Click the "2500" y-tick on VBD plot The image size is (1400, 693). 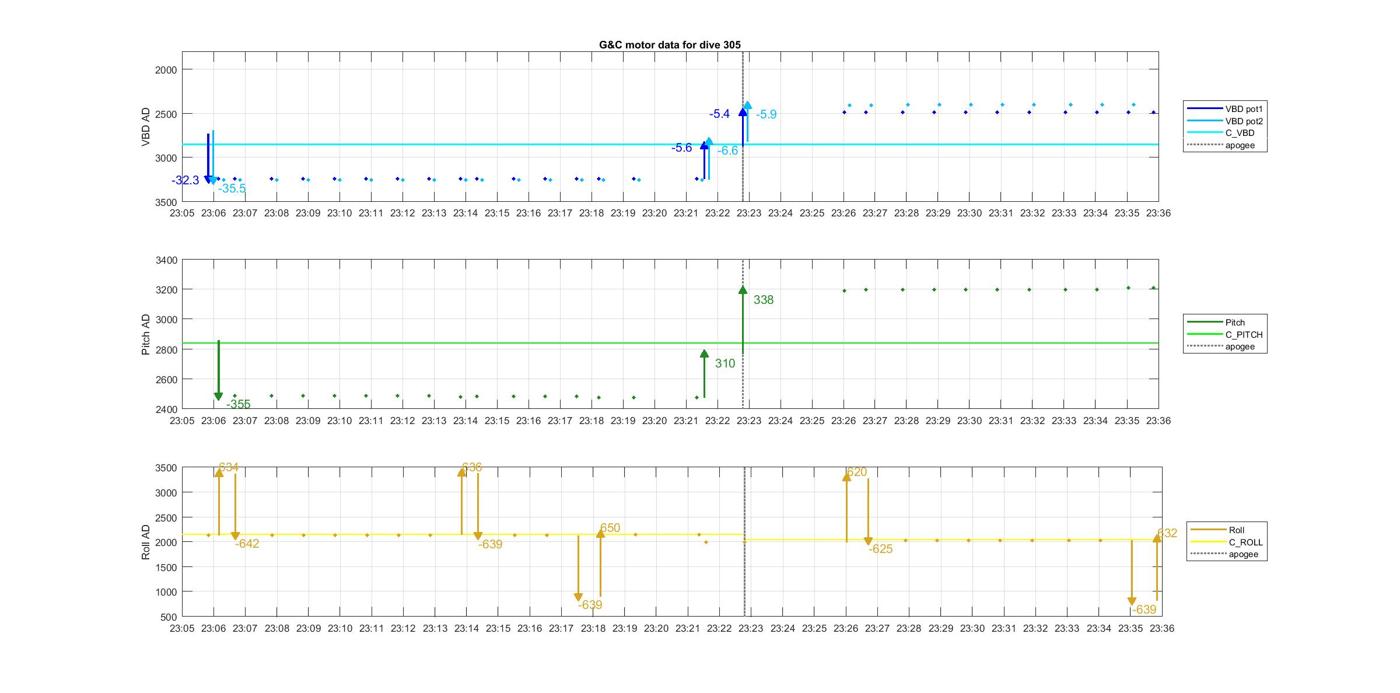tap(165, 114)
